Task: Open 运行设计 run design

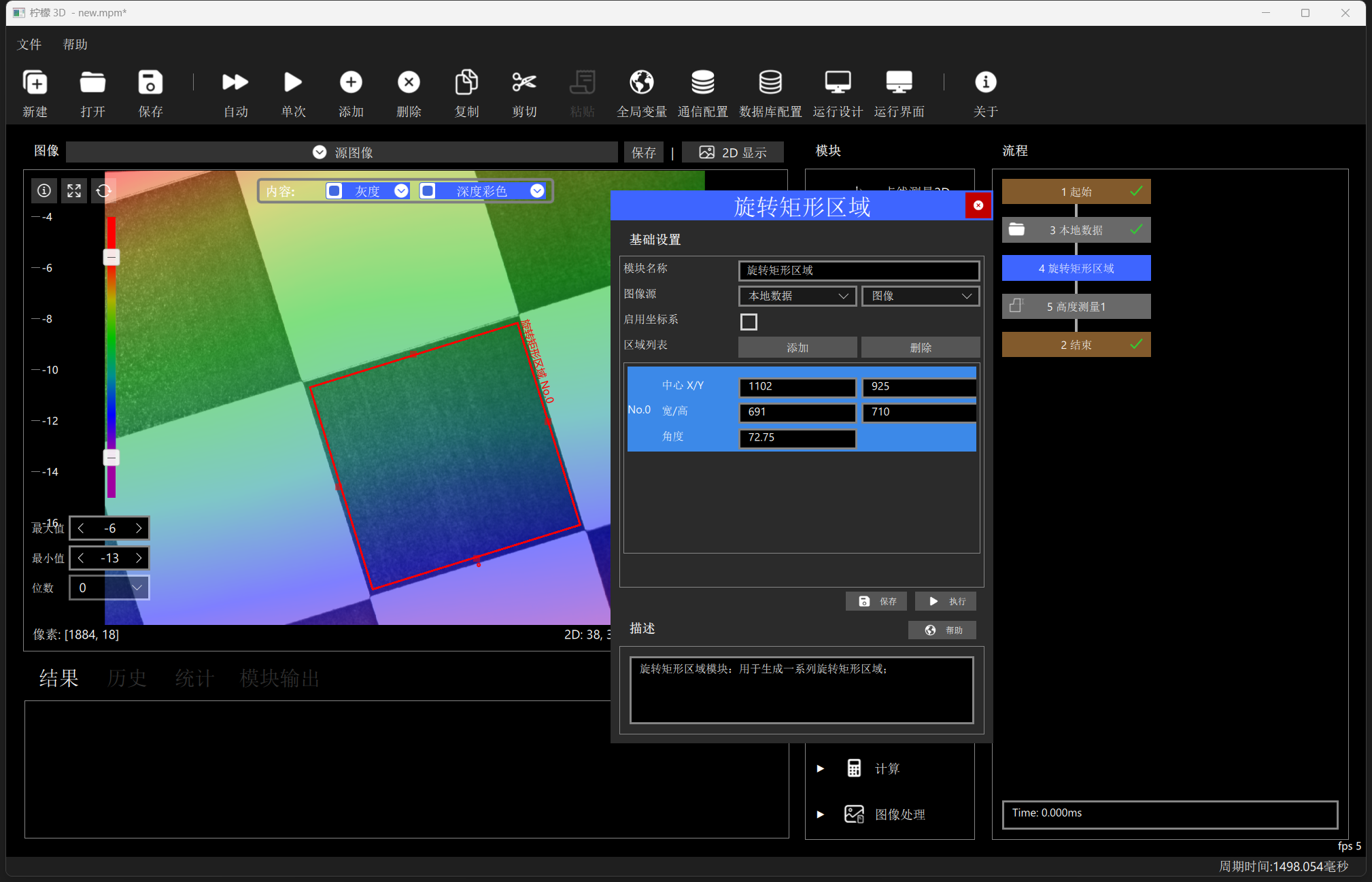Action: click(x=838, y=82)
